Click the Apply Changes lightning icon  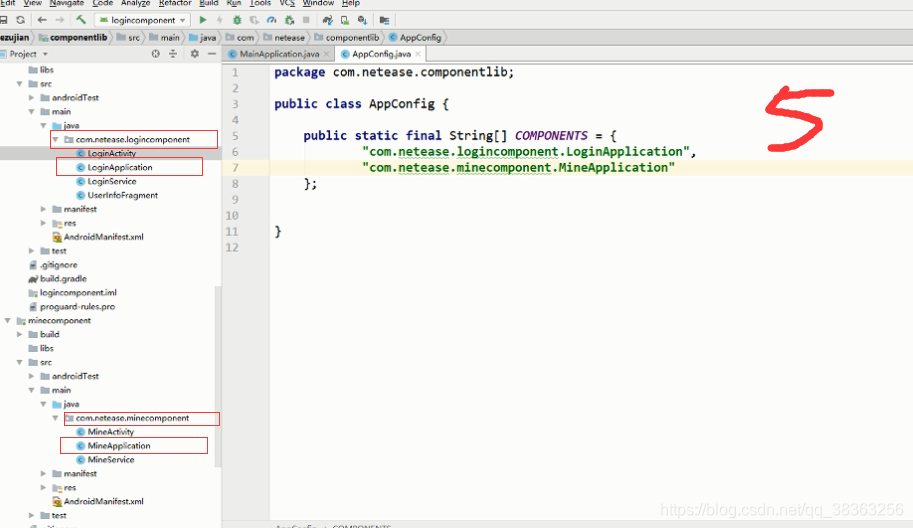point(220,20)
